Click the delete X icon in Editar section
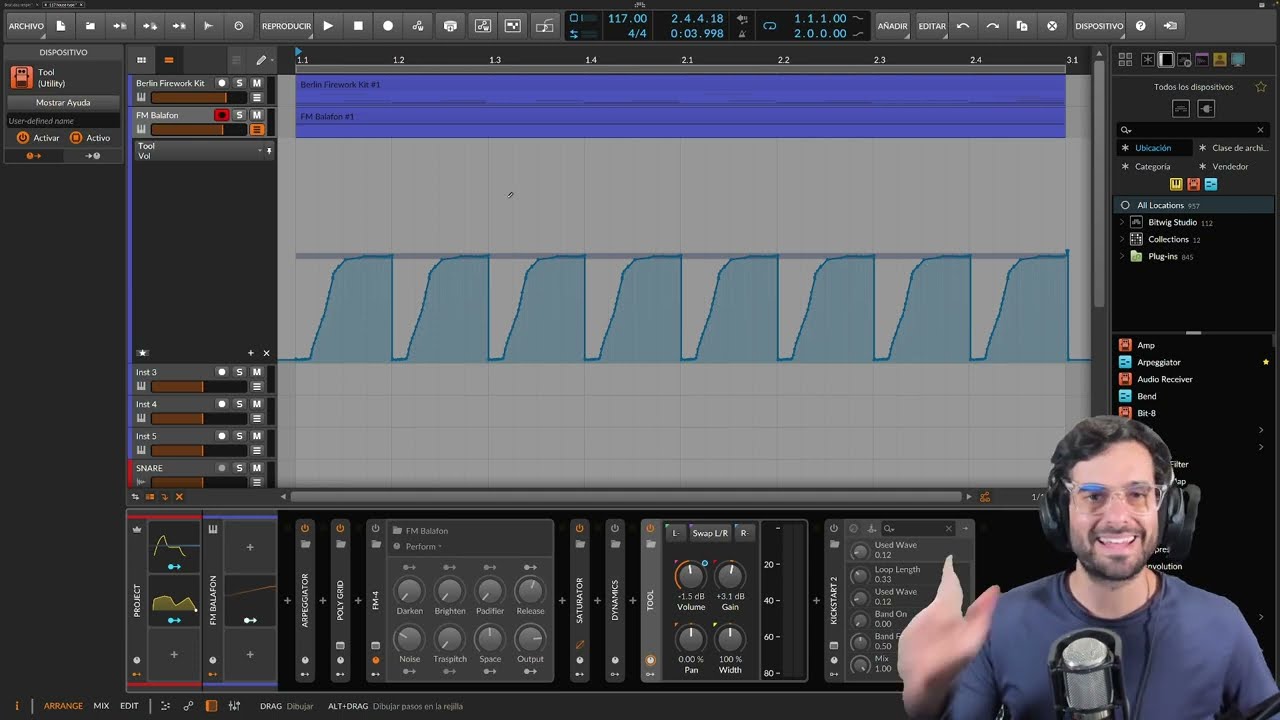 [1052, 26]
